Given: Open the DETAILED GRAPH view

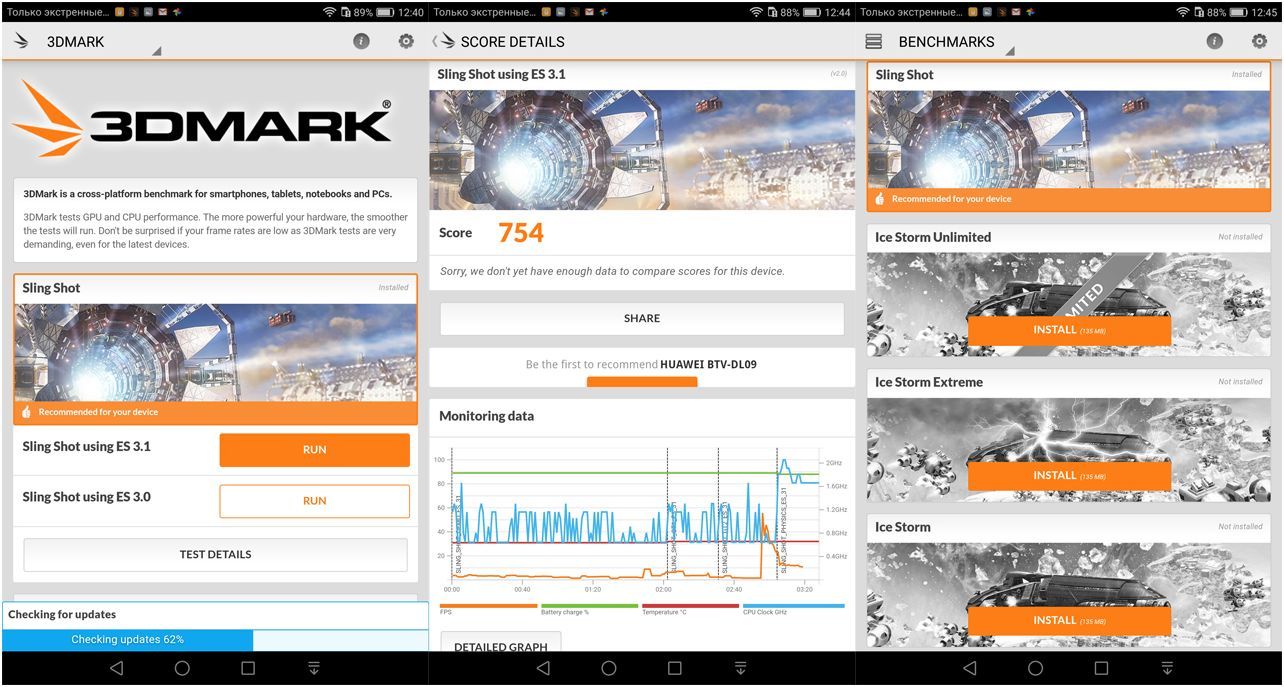Looking at the screenshot, I should point(501,645).
